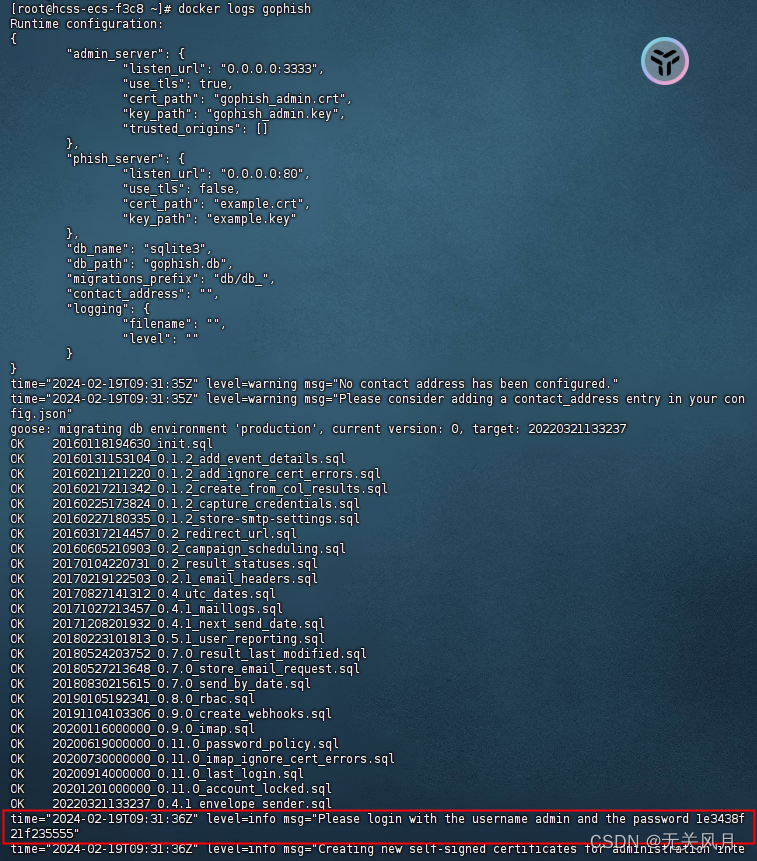Screen dimensions: 757x861
Task: Select the create_webhooks.sql row
Action: pyautogui.click(x=171, y=714)
